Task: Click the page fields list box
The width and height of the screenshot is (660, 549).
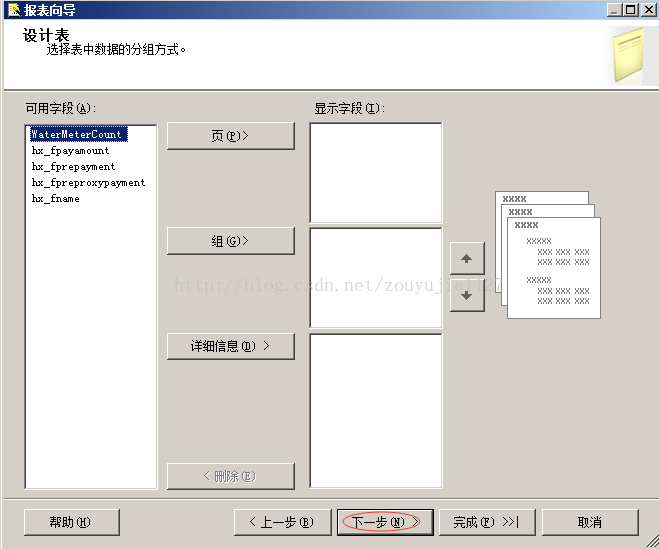Action: click(x=376, y=173)
